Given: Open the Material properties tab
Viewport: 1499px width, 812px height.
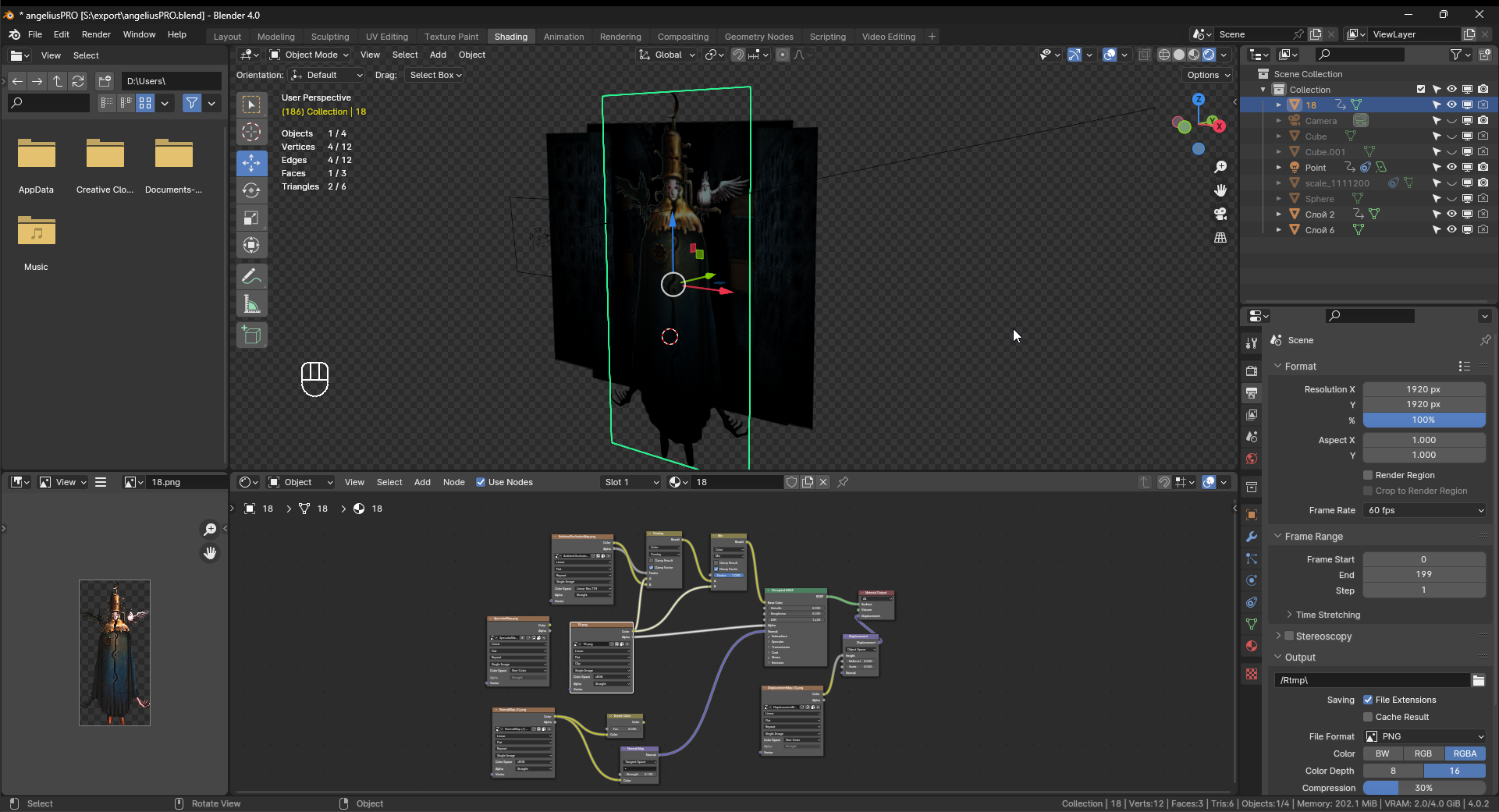Looking at the screenshot, I should (1252, 646).
